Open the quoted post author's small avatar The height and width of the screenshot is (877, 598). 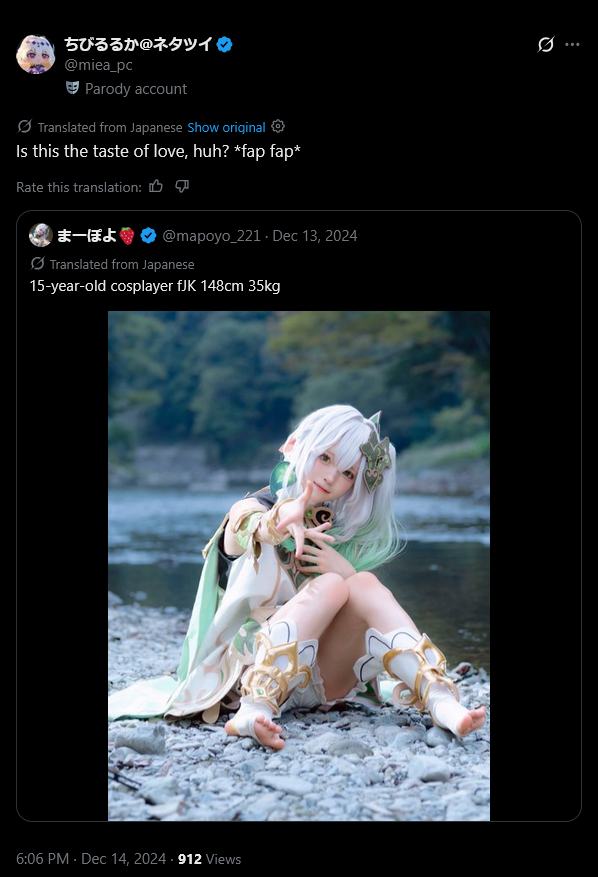pos(41,235)
